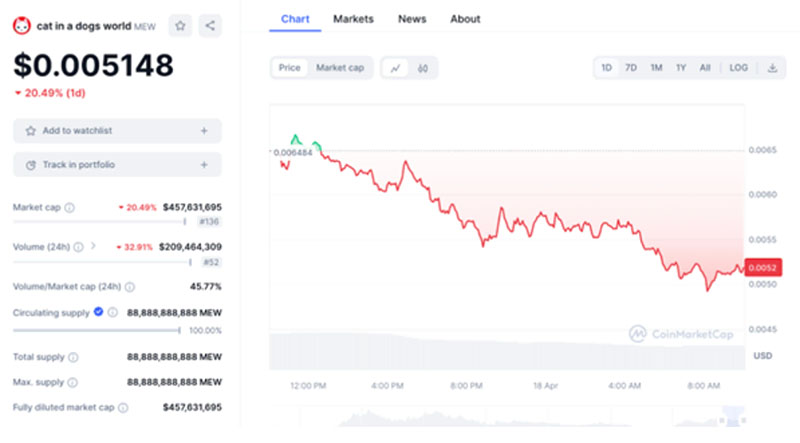The height and width of the screenshot is (443, 800).
Task: Open Volume (24h) info icon
Action: pos(78,247)
